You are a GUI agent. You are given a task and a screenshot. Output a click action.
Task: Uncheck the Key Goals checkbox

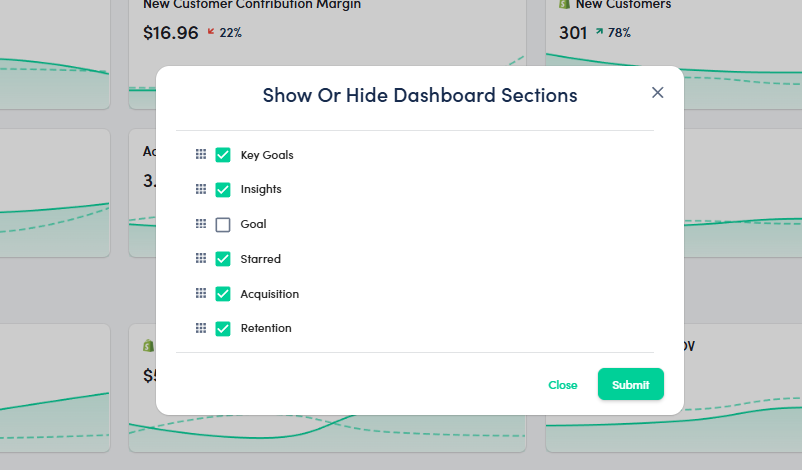pyautogui.click(x=223, y=155)
